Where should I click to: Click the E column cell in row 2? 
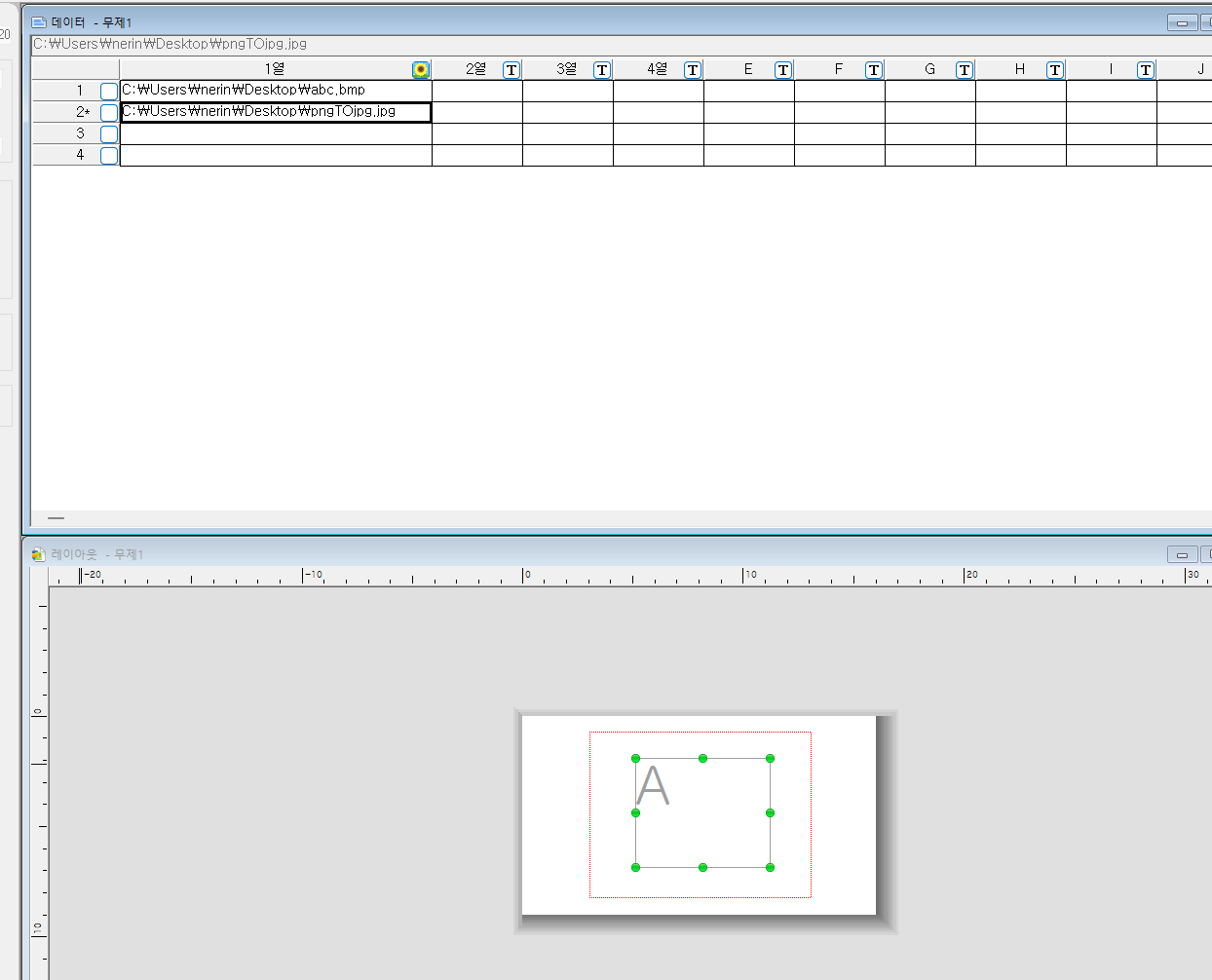[749, 112]
